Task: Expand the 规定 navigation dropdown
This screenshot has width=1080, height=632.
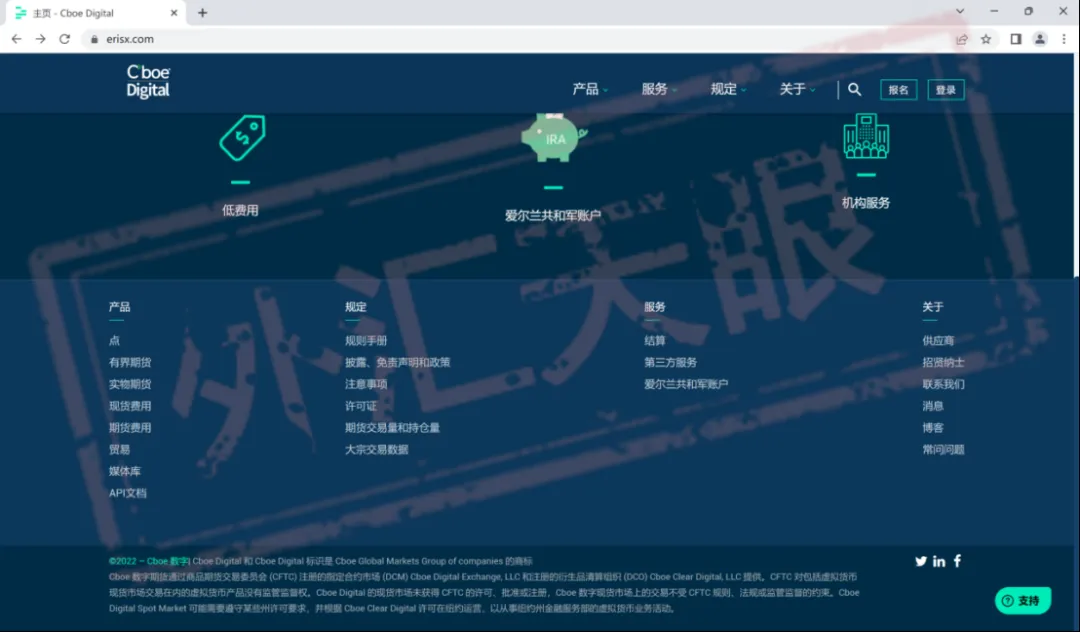Action: pos(728,89)
